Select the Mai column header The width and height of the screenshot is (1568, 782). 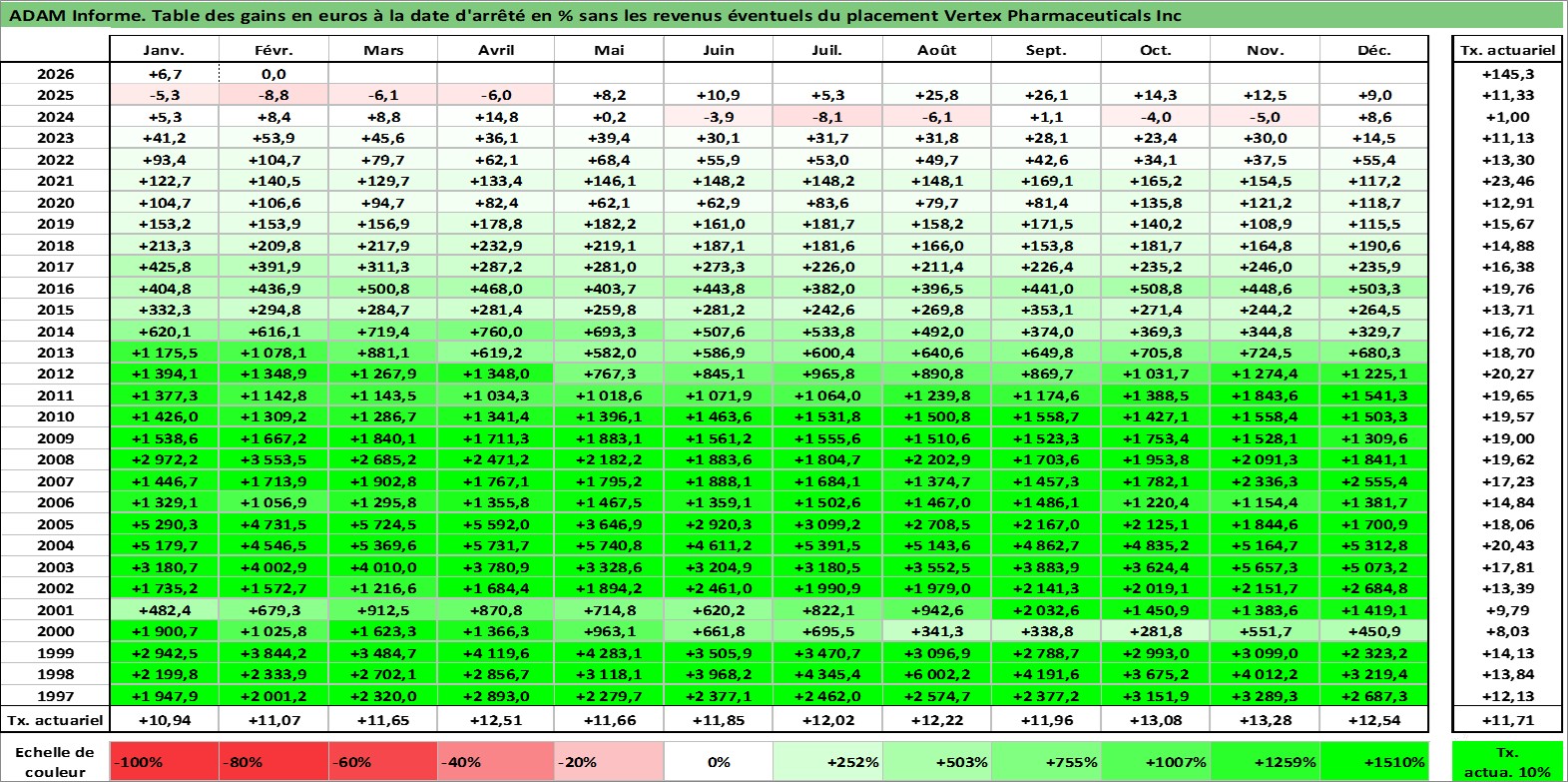(609, 50)
